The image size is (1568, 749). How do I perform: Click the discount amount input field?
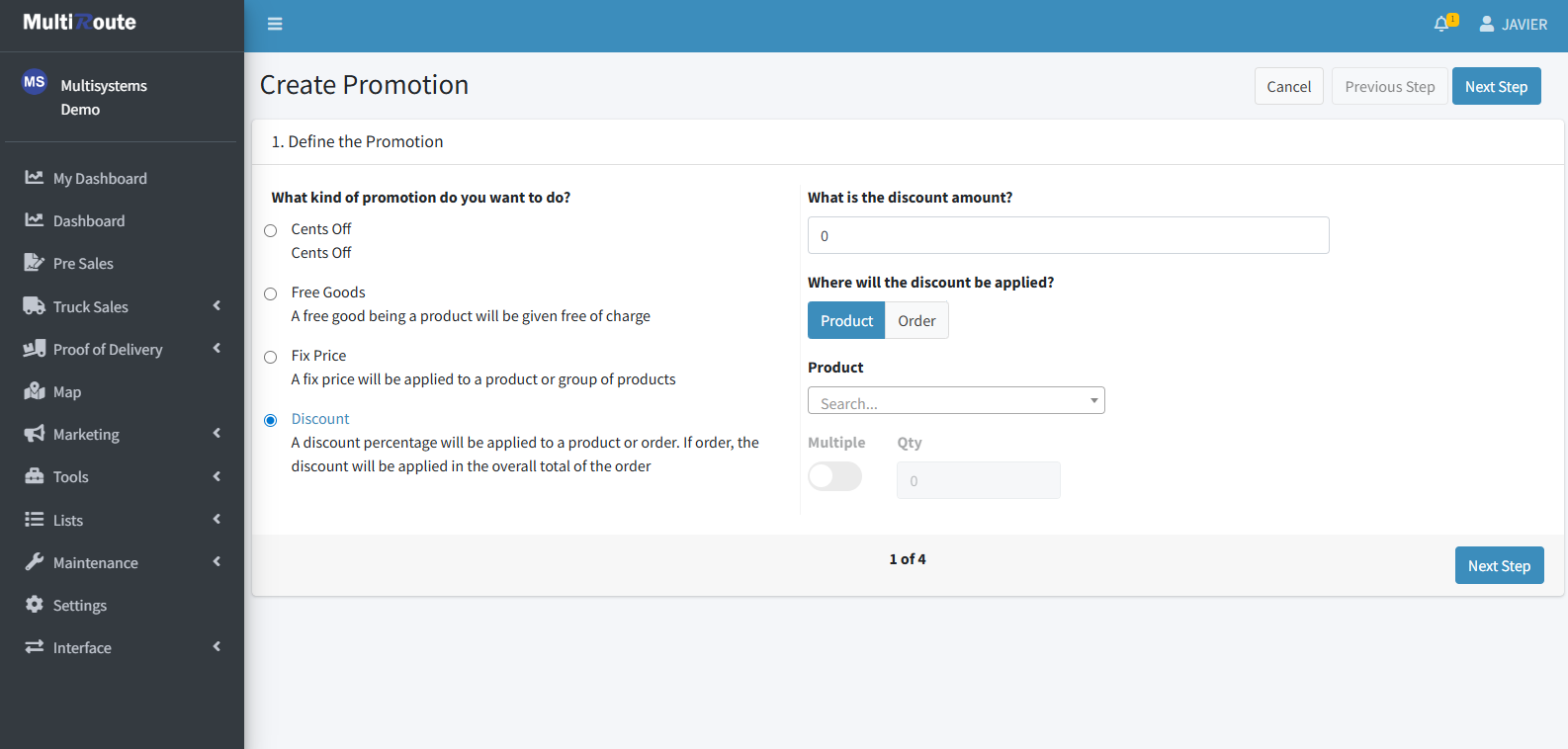[1068, 235]
